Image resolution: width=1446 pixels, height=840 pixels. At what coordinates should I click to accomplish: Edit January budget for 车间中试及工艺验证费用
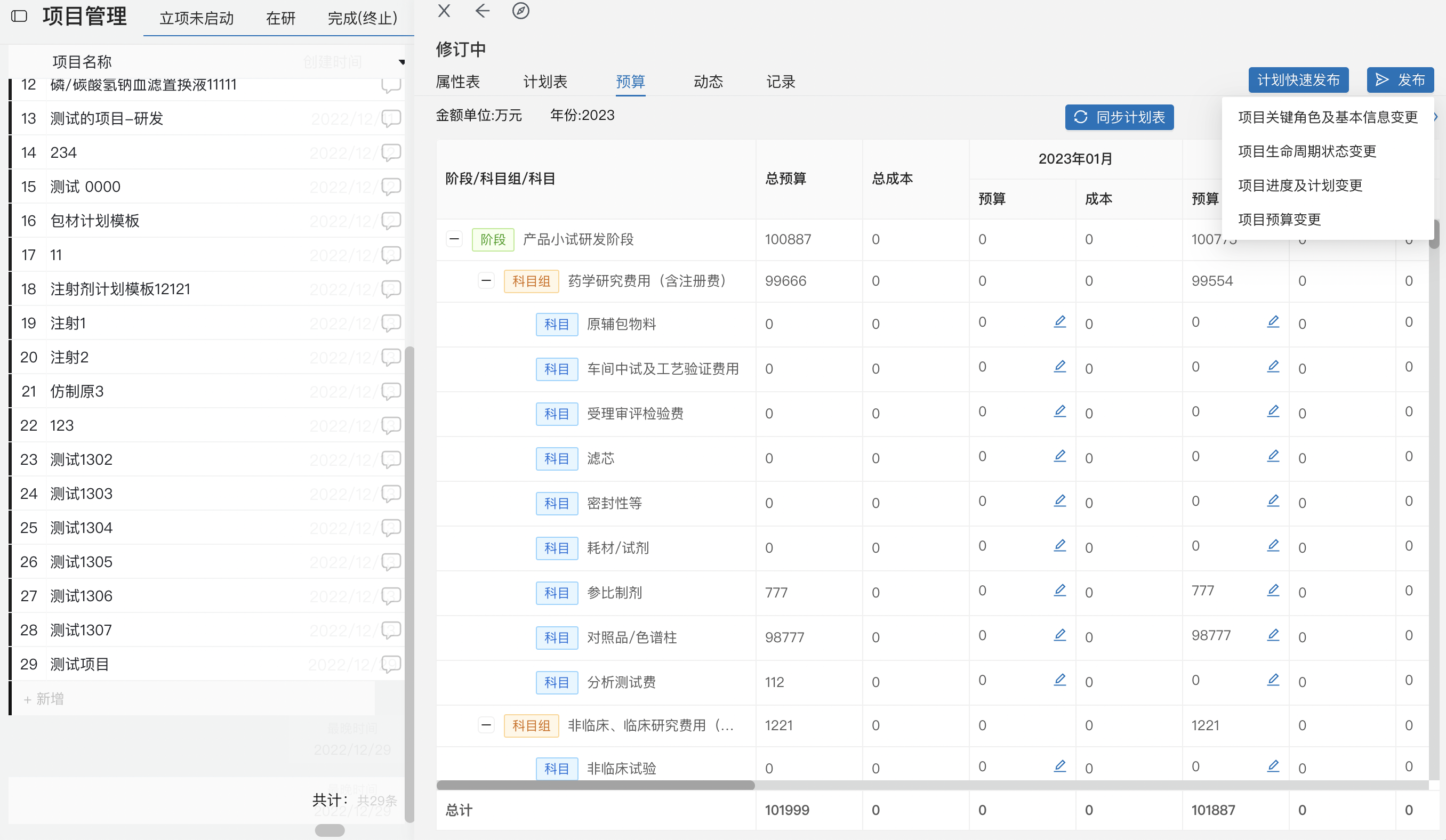pos(1060,367)
